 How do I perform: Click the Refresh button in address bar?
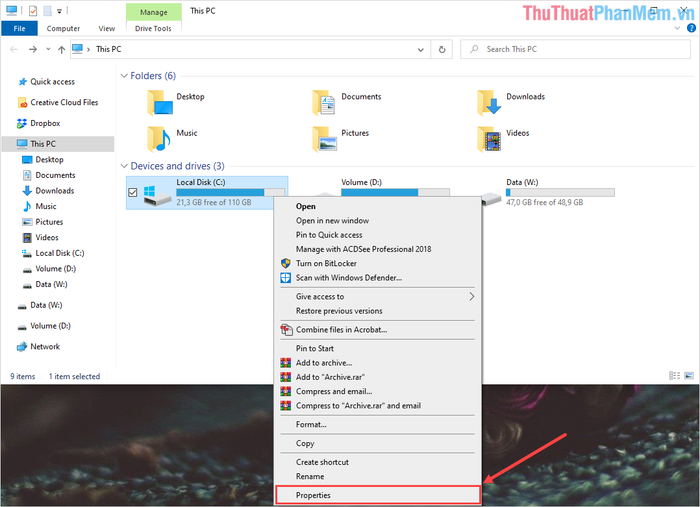tap(442, 50)
